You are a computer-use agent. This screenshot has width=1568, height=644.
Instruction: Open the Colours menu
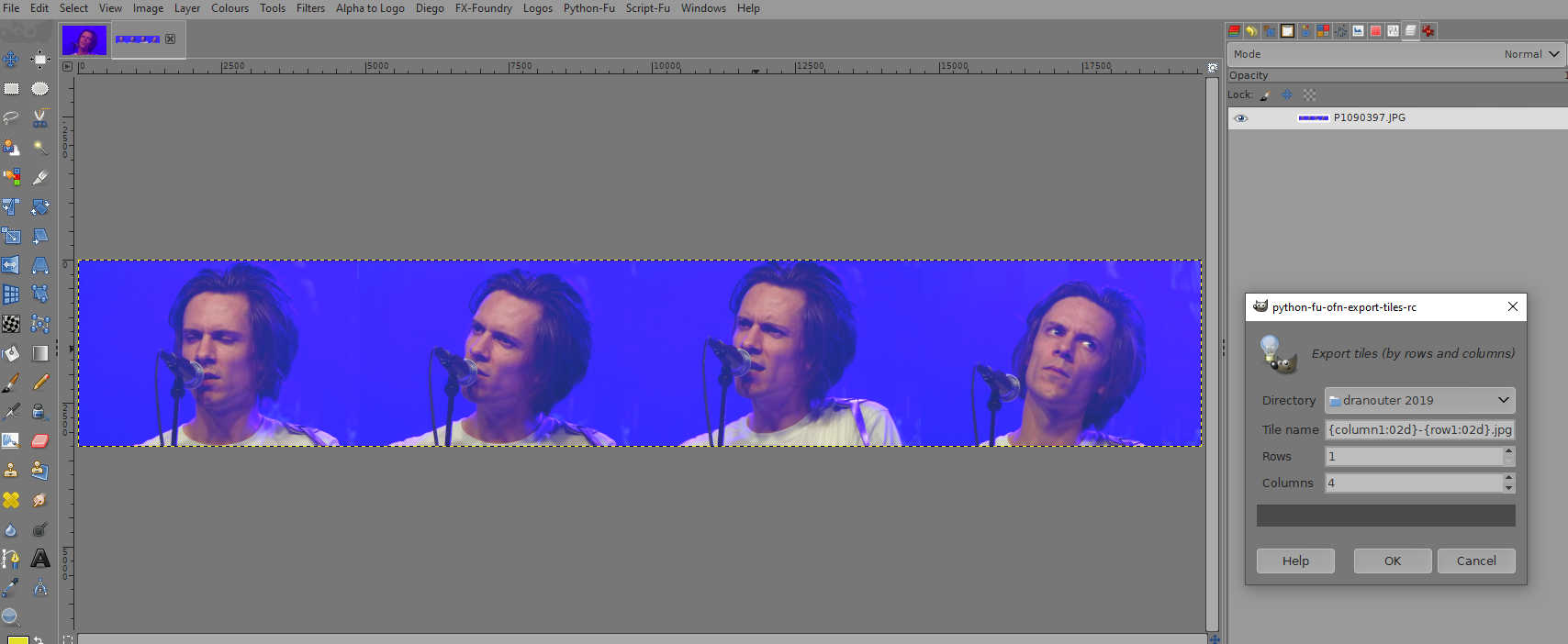click(x=230, y=8)
